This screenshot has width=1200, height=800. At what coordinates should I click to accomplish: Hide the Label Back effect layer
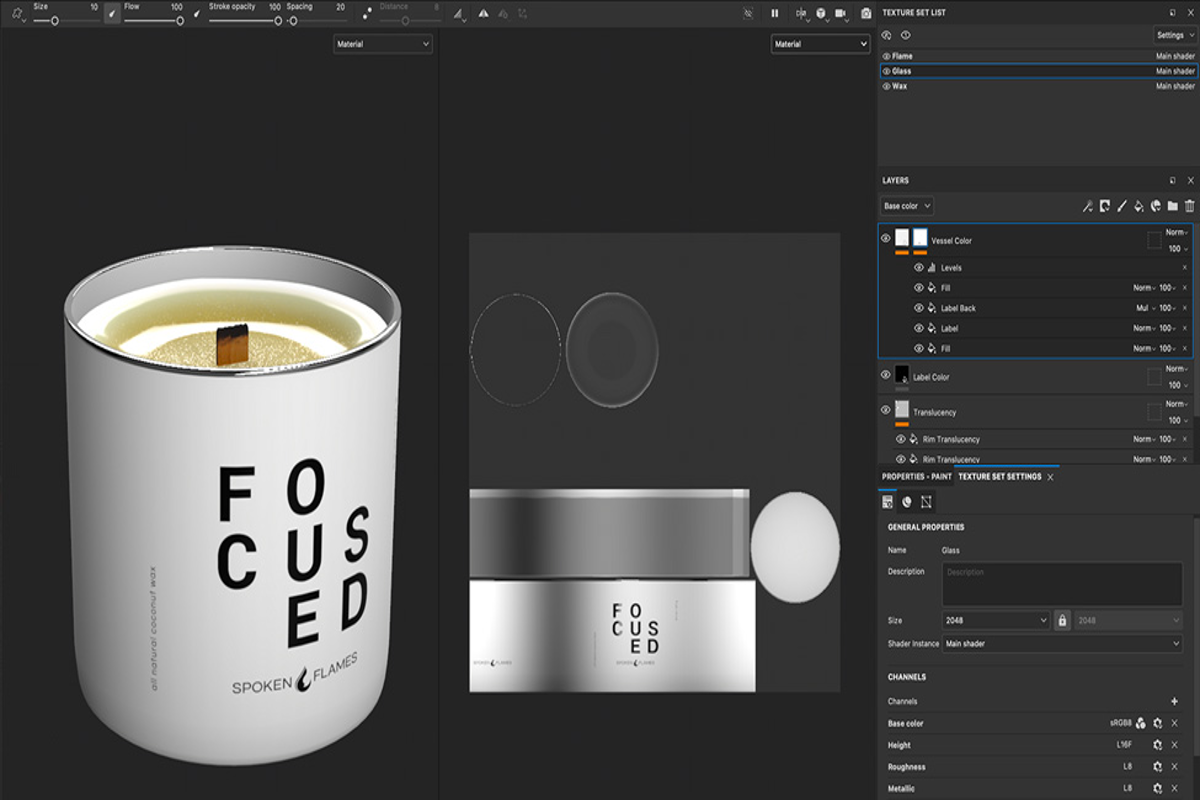coord(919,308)
